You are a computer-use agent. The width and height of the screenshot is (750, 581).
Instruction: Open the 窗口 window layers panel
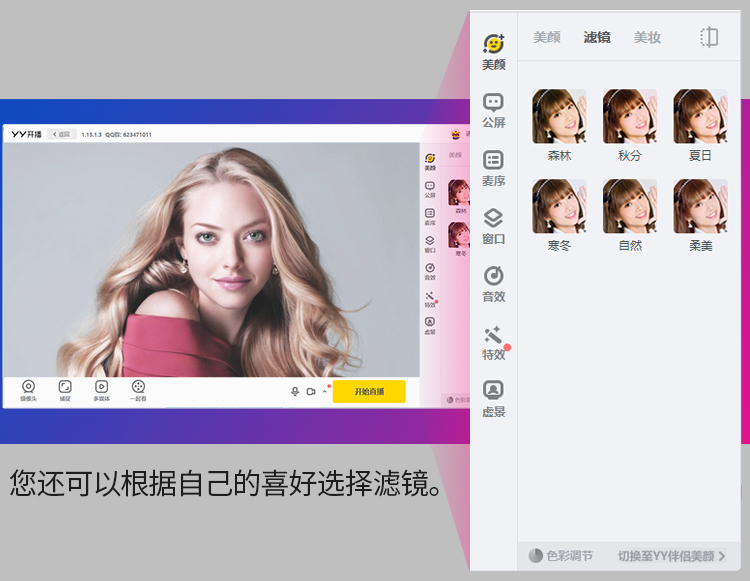coord(493,225)
